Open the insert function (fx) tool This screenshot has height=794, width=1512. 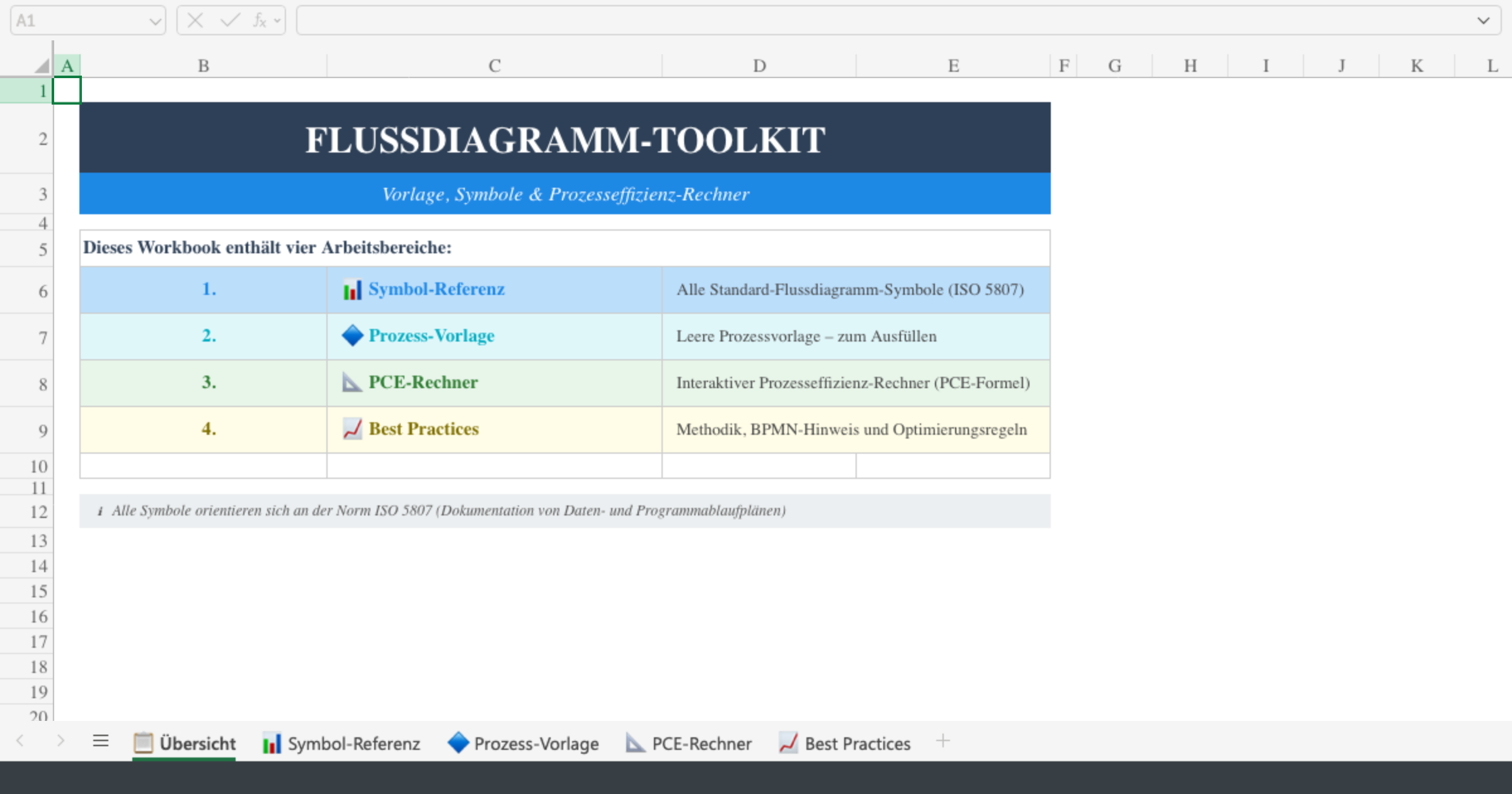point(260,20)
